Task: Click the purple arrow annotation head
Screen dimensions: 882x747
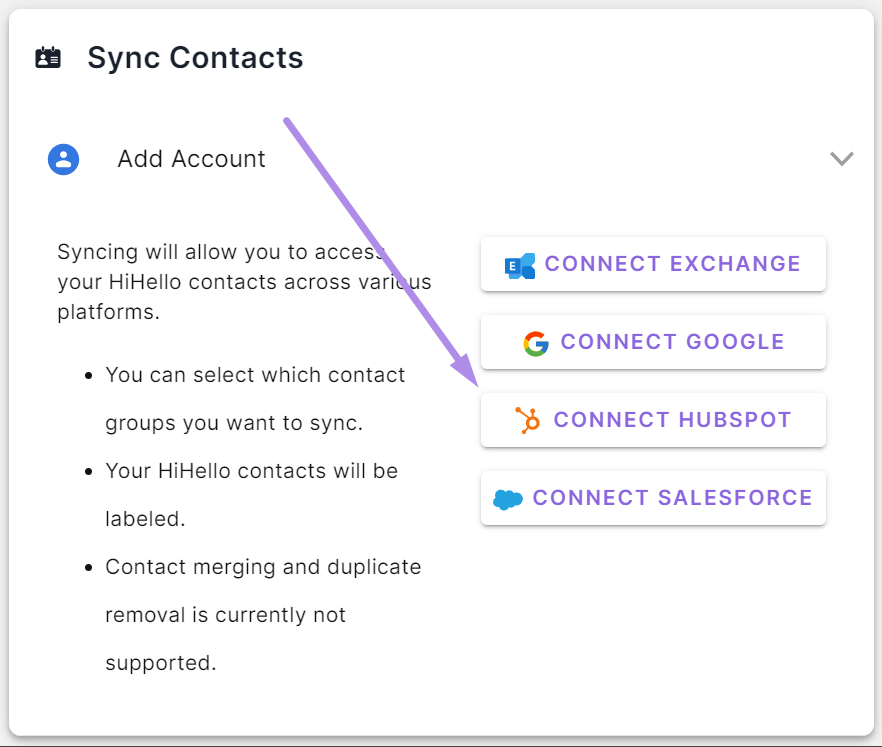Action: click(466, 371)
